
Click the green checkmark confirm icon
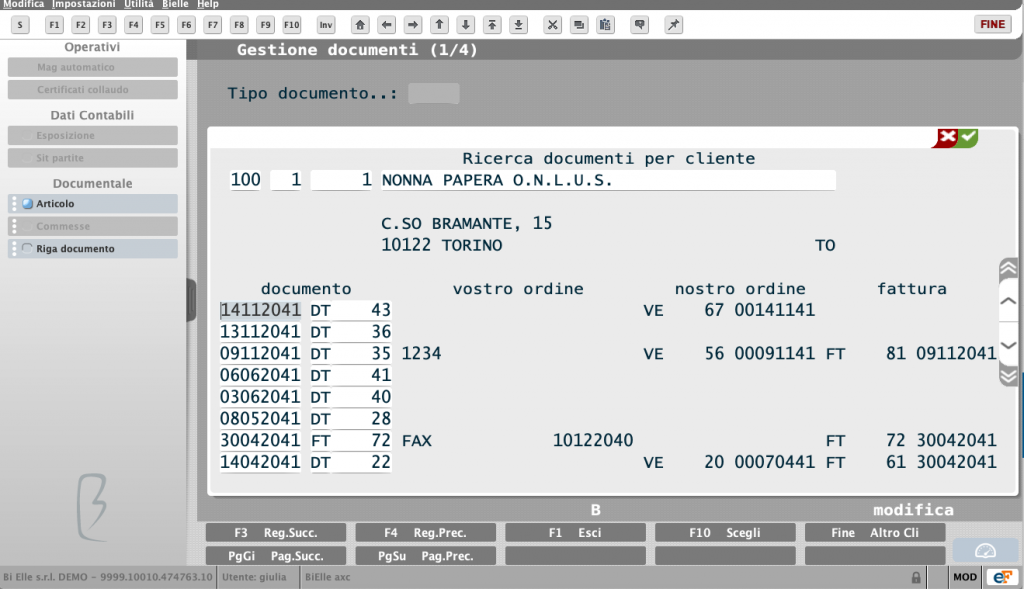coord(968,138)
